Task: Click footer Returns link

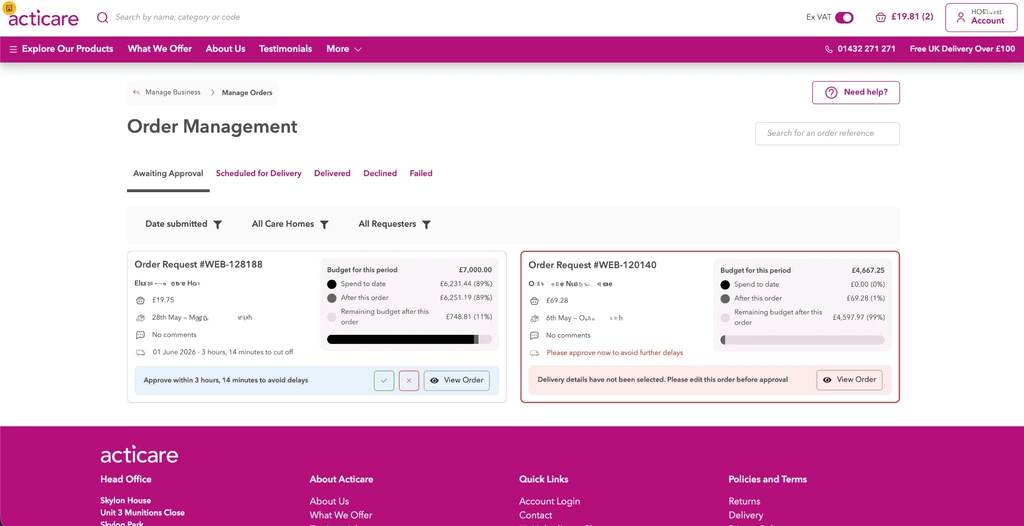Action: pyautogui.click(x=744, y=502)
